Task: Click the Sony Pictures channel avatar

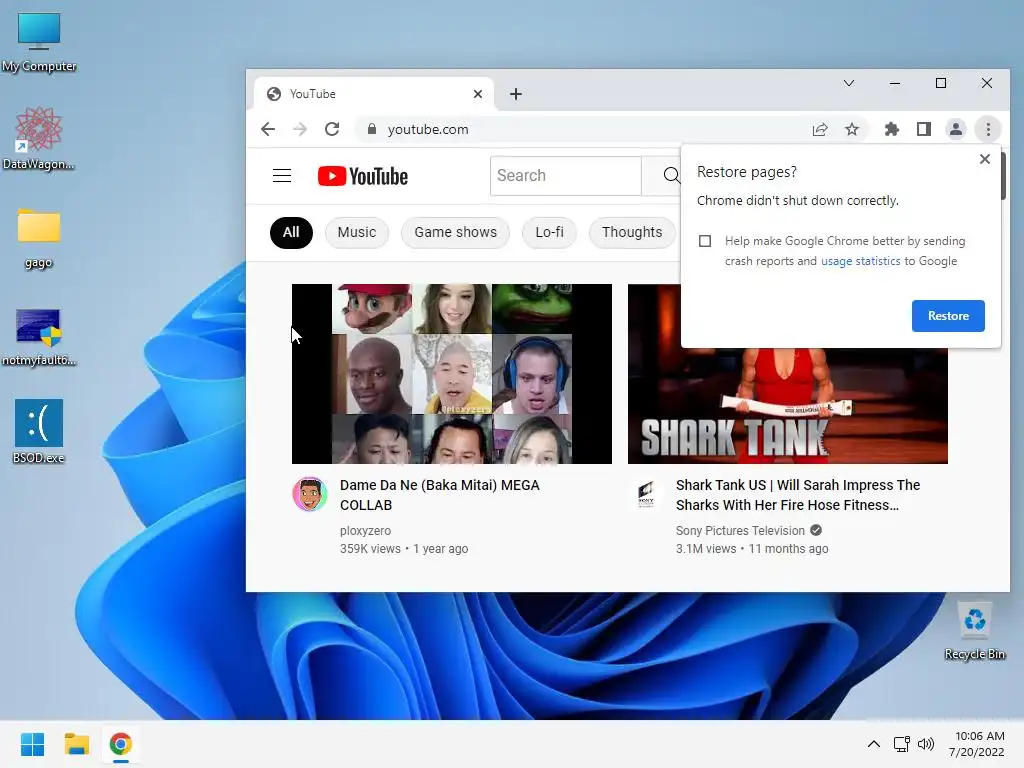Action: 646,494
